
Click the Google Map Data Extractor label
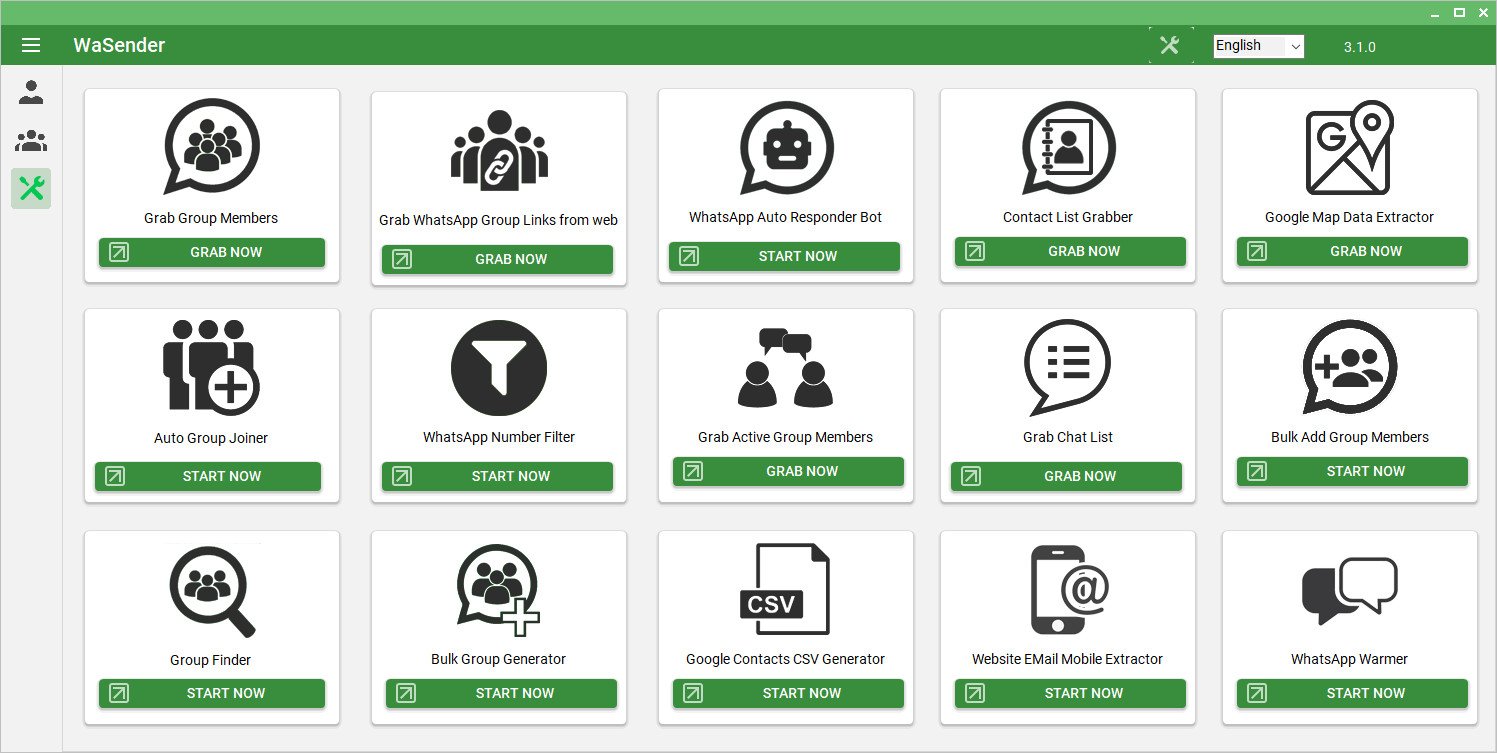click(1349, 217)
